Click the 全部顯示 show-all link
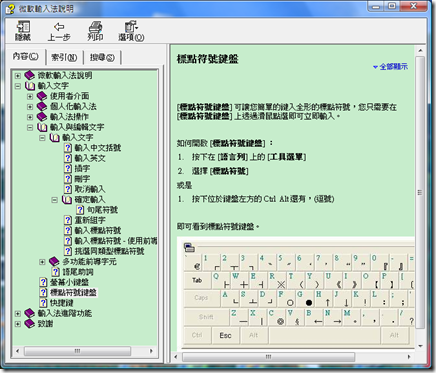 pyautogui.click(x=390, y=67)
